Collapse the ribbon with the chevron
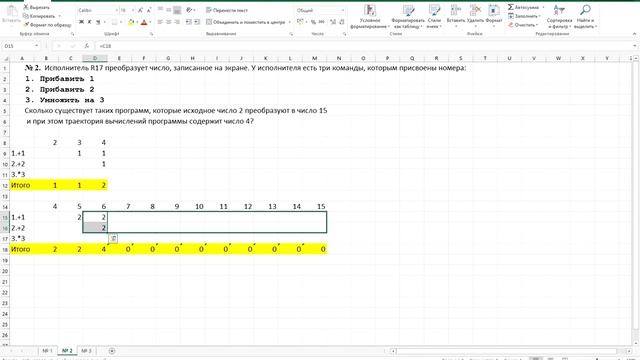This screenshot has height=360, width=640. [x=634, y=34]
